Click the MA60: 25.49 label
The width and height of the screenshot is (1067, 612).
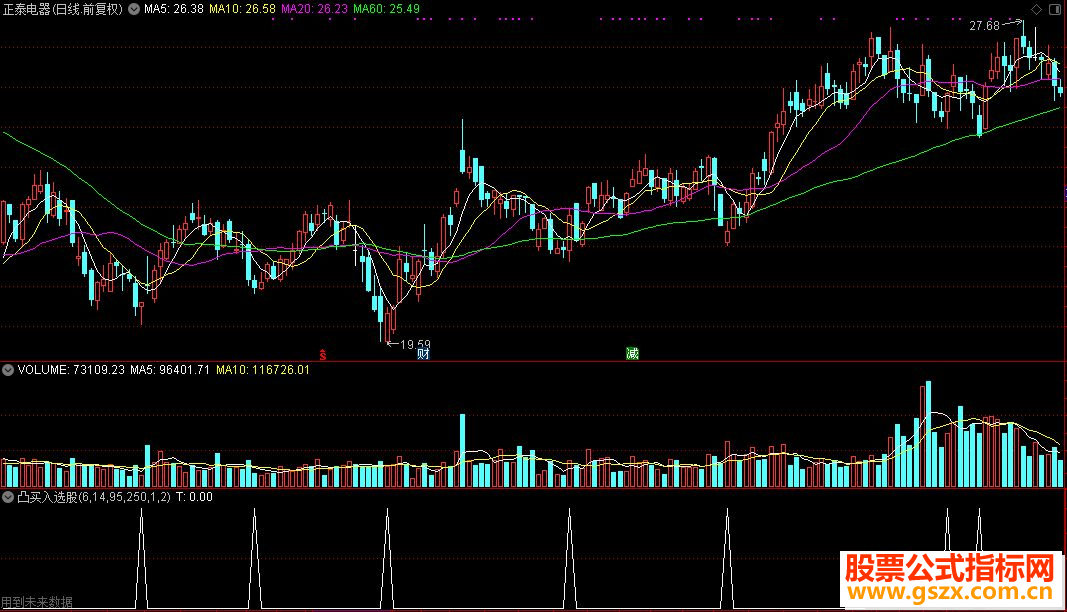point(387,9)
